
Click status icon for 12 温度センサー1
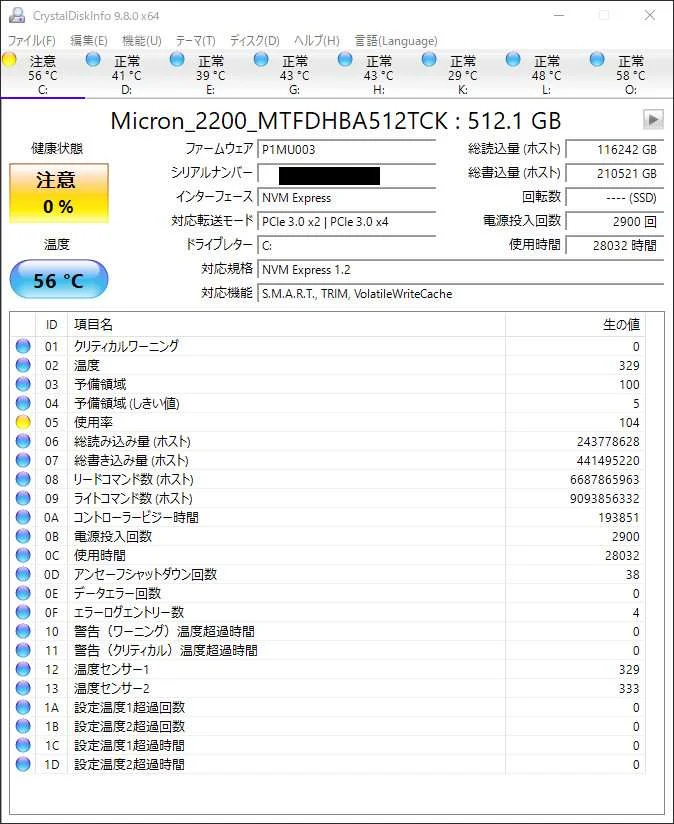(x=23, y=669)
